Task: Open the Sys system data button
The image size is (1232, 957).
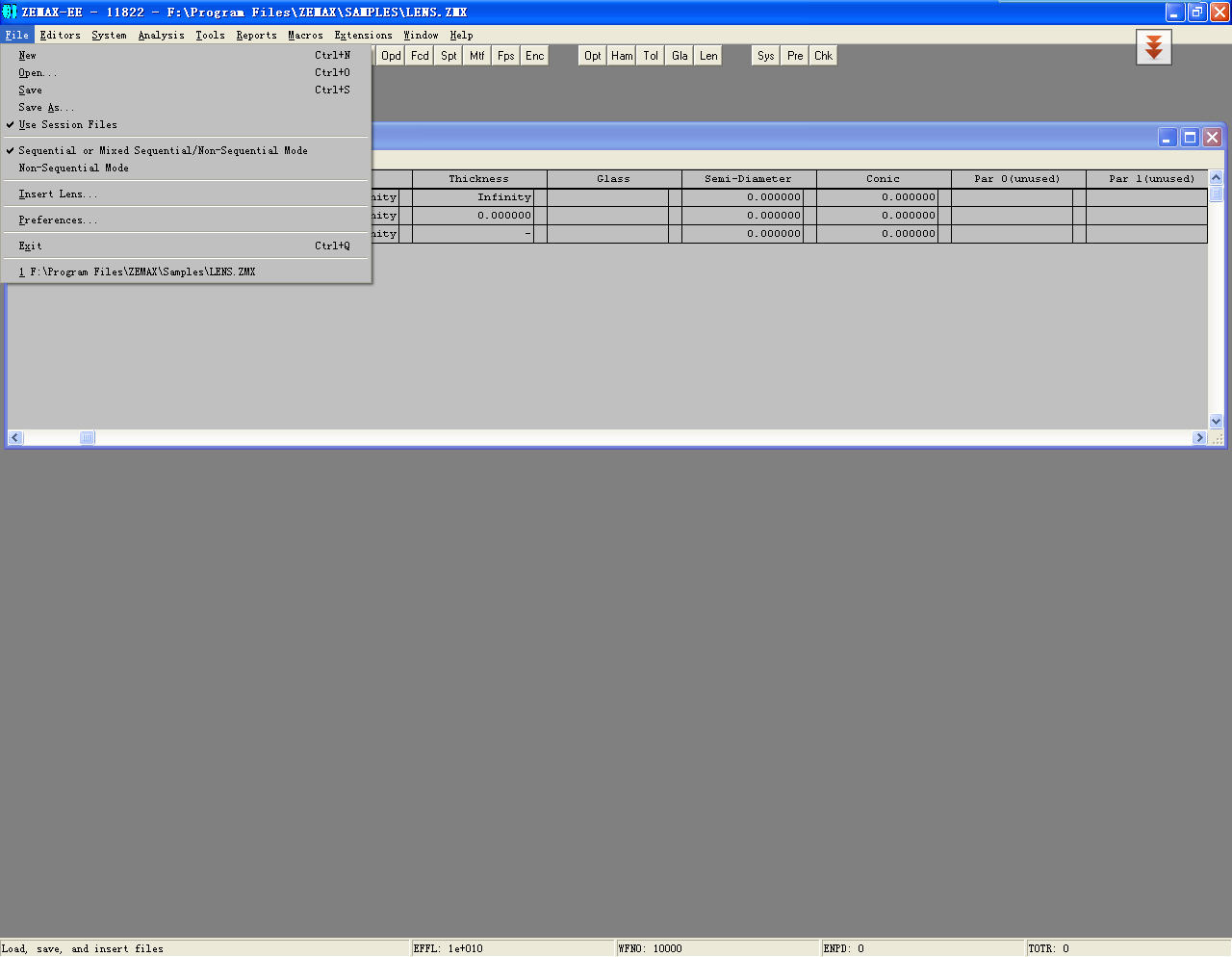Action: [x=766, y=56]
